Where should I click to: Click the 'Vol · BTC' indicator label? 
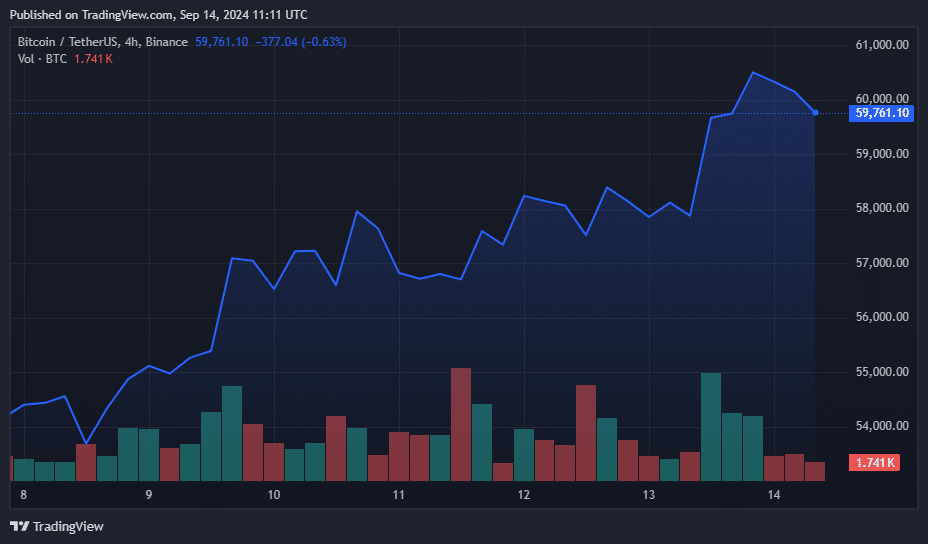[x=42, y=59]
